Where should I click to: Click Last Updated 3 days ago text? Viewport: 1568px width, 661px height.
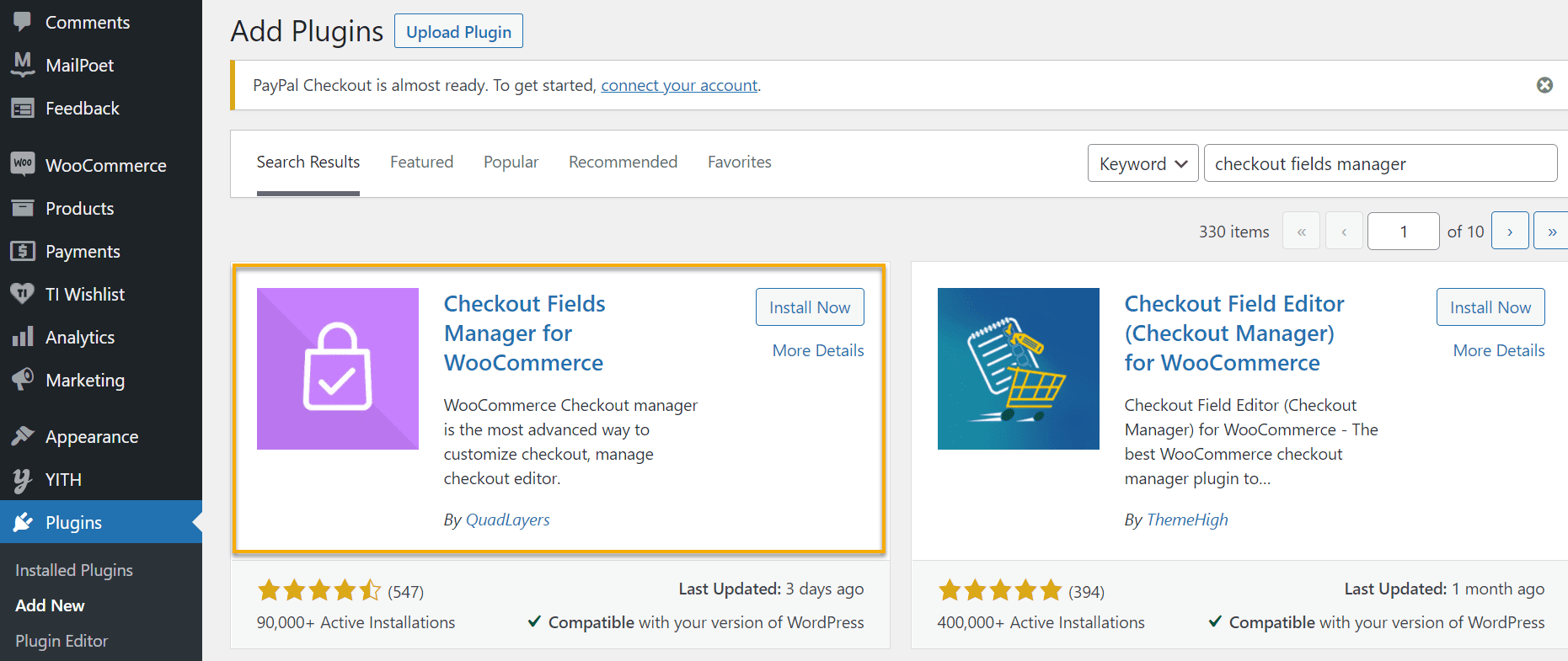pos(771,589)
